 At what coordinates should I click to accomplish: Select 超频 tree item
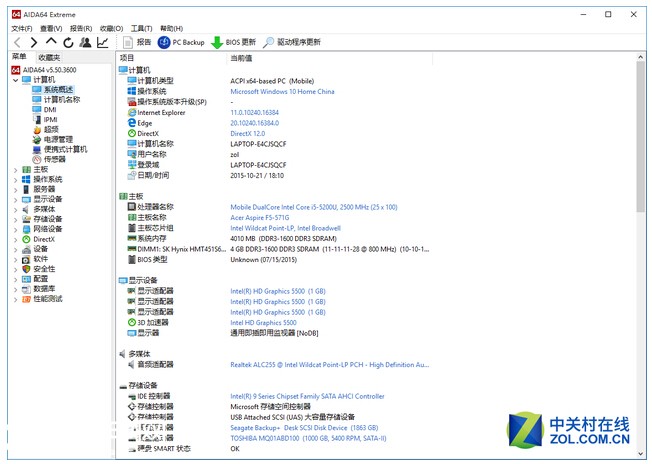click(51, 129)
